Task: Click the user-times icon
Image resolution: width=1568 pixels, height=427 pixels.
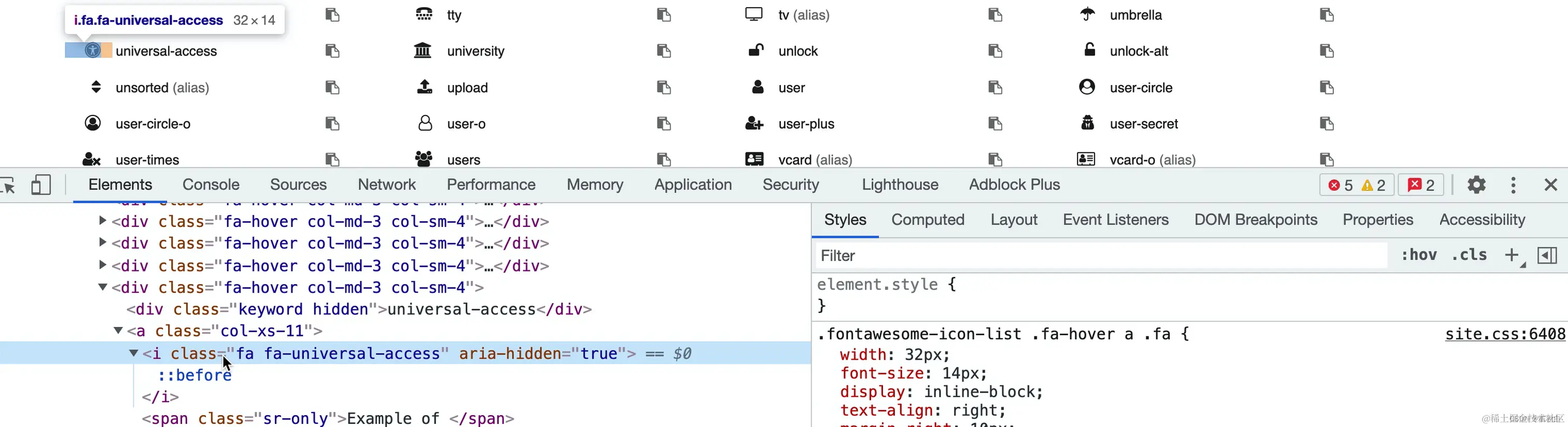Action: pyautogui.click(x=91, y=160)
